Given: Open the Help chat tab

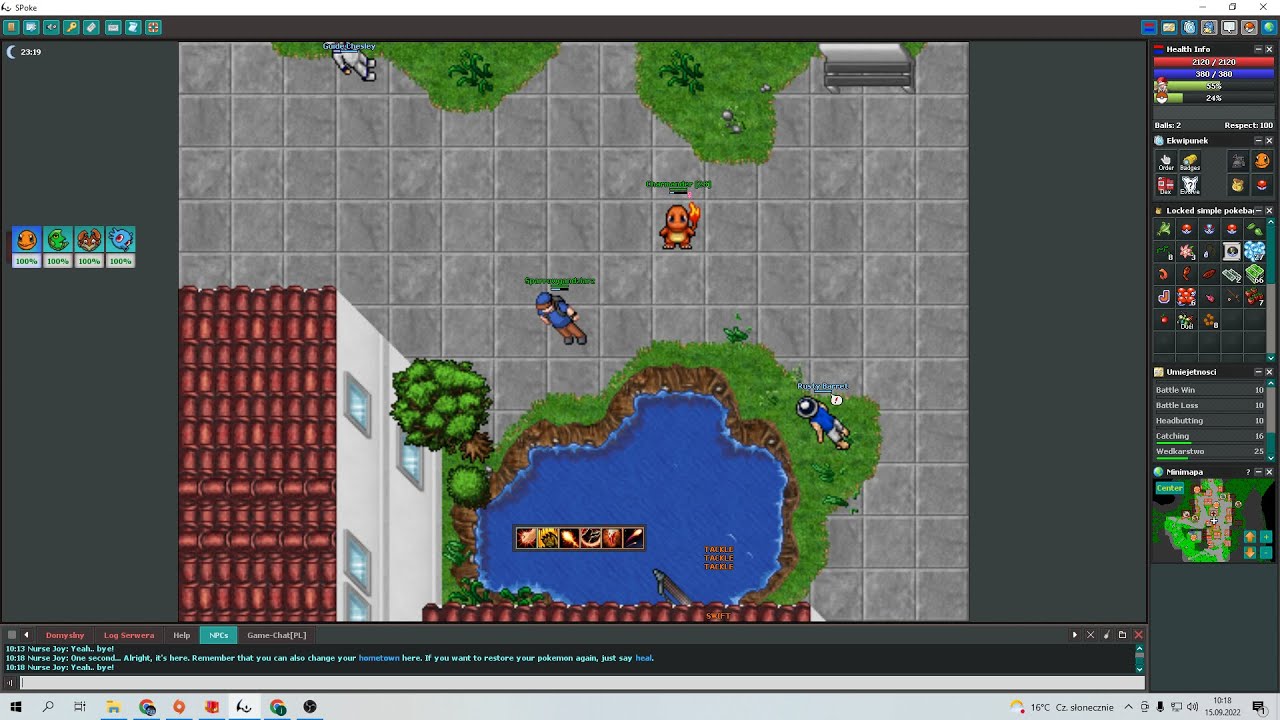Looking at the screenshot, I should 181,635.
